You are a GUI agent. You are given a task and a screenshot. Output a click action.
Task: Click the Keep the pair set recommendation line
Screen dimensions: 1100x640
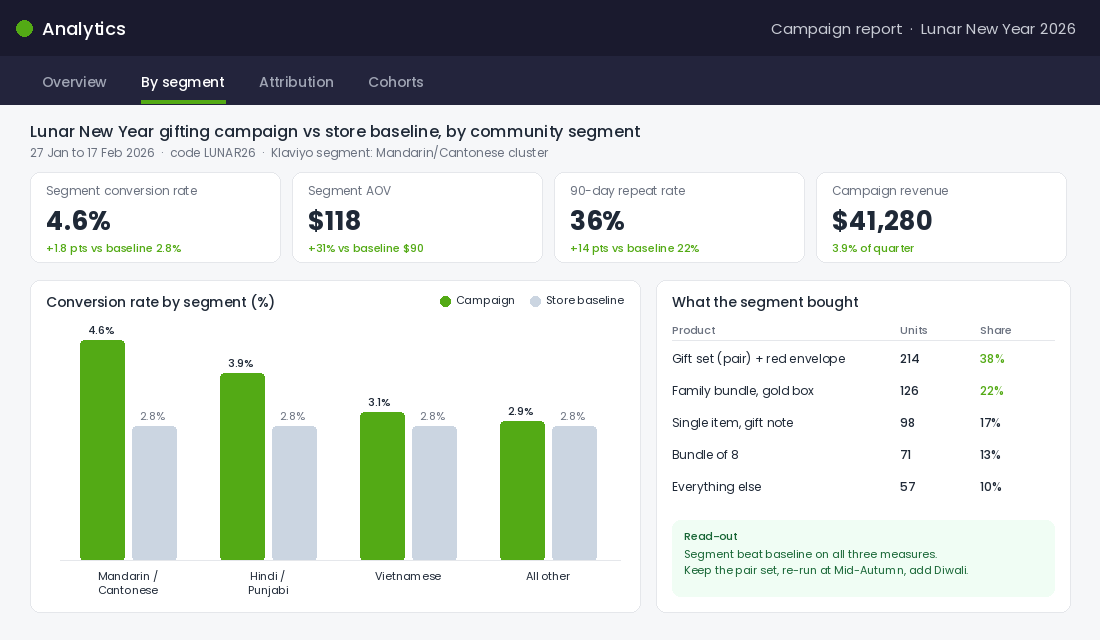click(x=826, y=570)
